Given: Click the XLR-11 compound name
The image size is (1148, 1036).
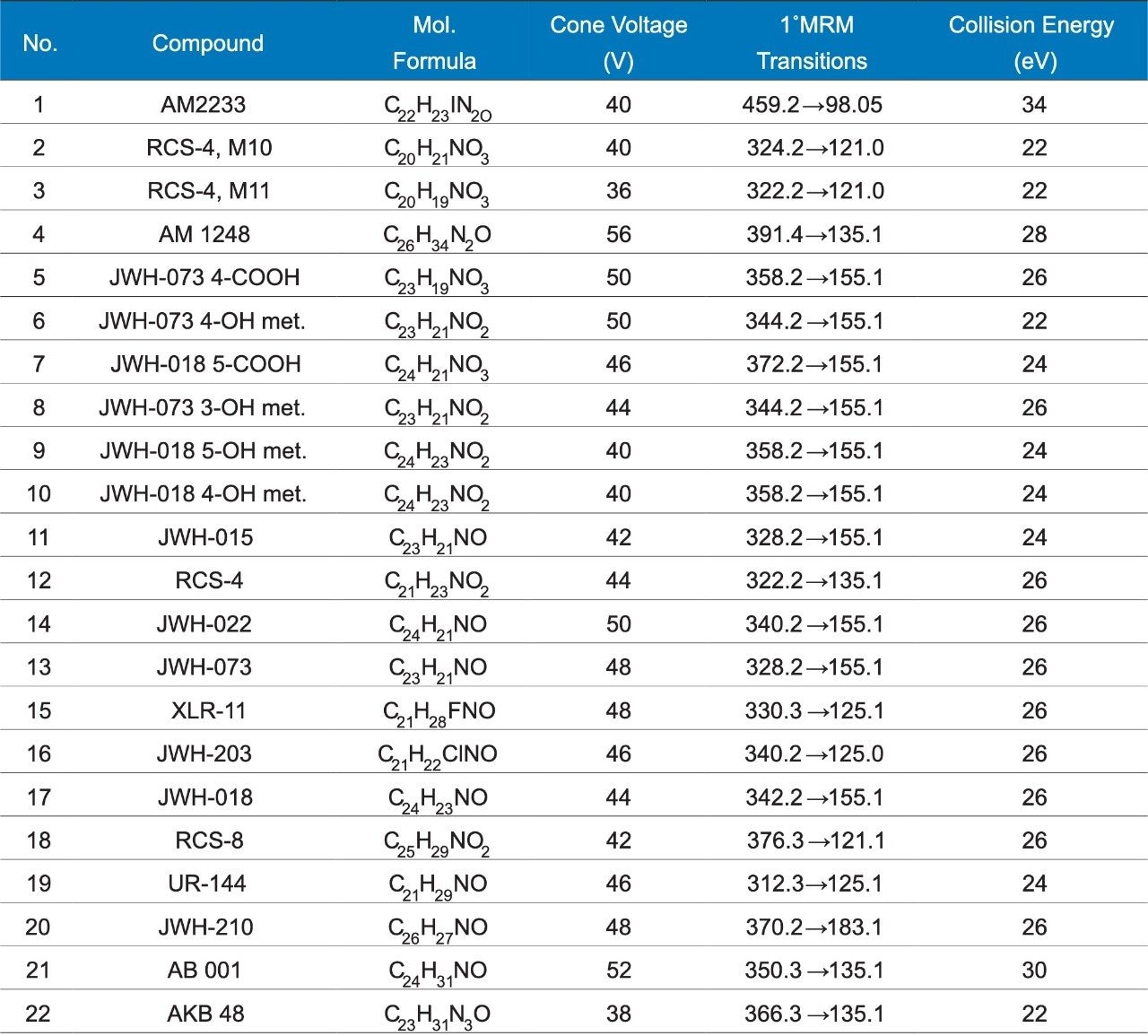Looking at the screenshot, I should click(208, 711).
